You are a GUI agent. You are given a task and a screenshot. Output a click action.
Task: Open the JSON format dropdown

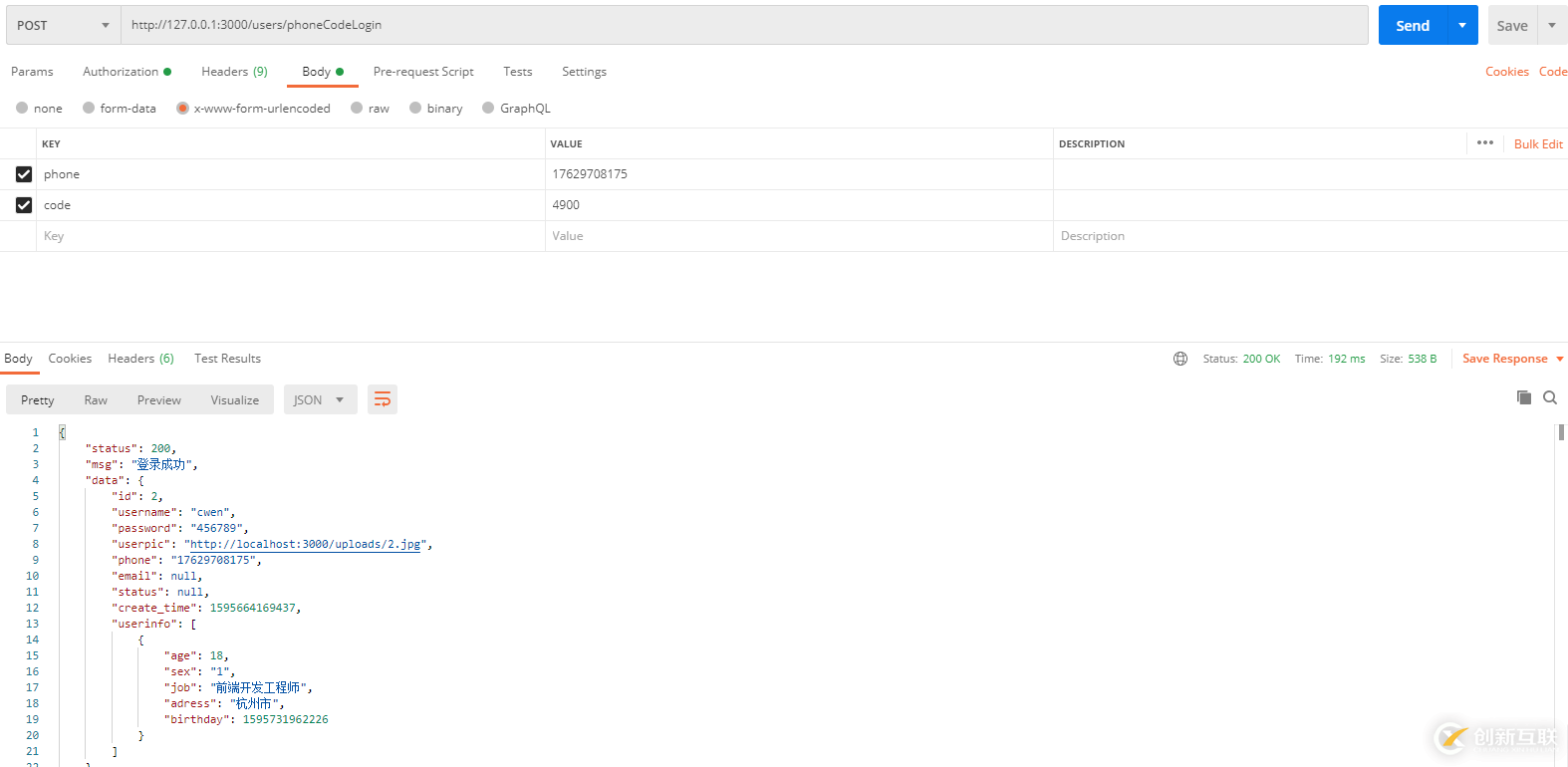[320, 400]
